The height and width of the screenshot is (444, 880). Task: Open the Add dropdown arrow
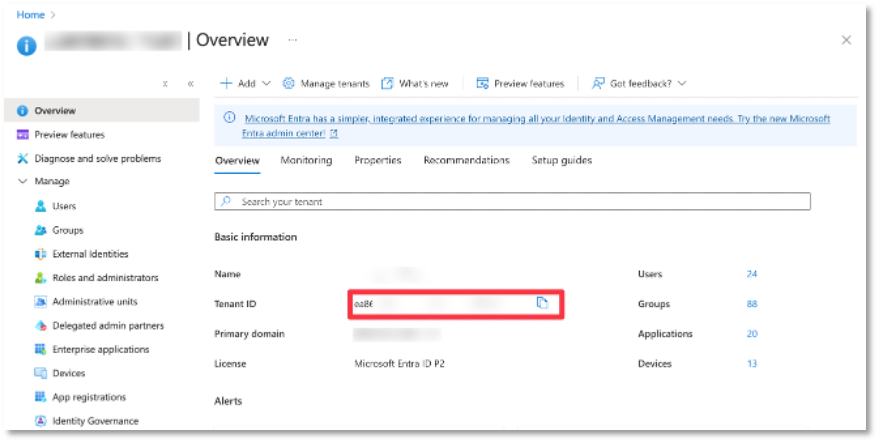(267, 84)
